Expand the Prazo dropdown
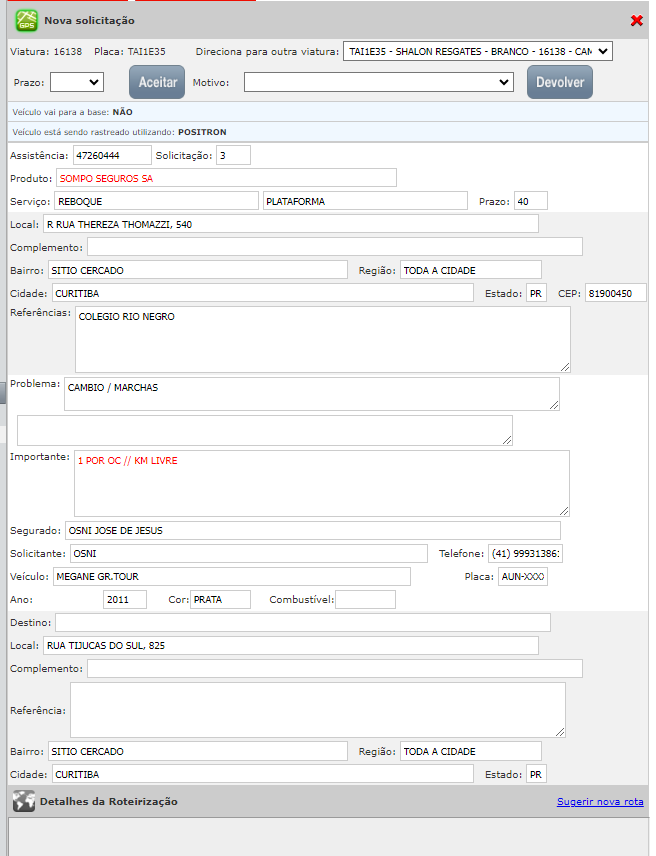The width and height of the screenshot is (656, 856). pyautogui.click(x=77, y=82)
